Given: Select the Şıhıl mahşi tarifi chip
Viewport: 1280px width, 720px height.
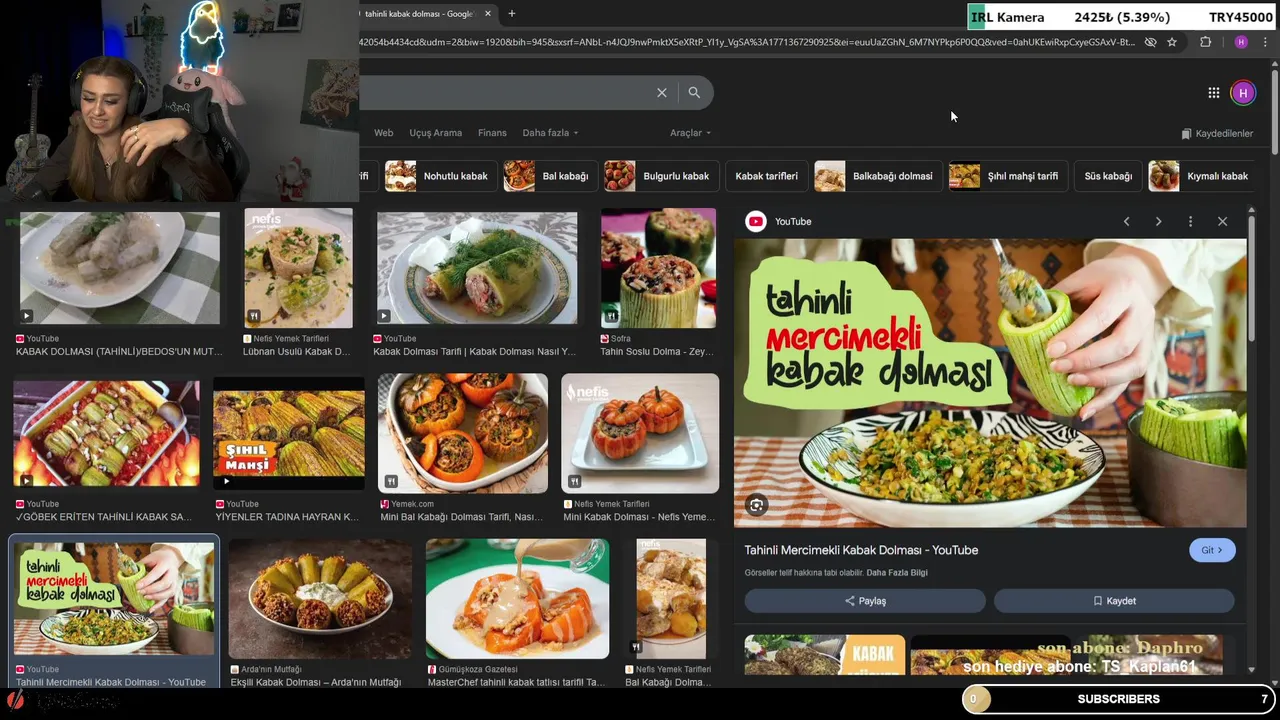Looking at the screenshot, I should tap(1008, 176).
